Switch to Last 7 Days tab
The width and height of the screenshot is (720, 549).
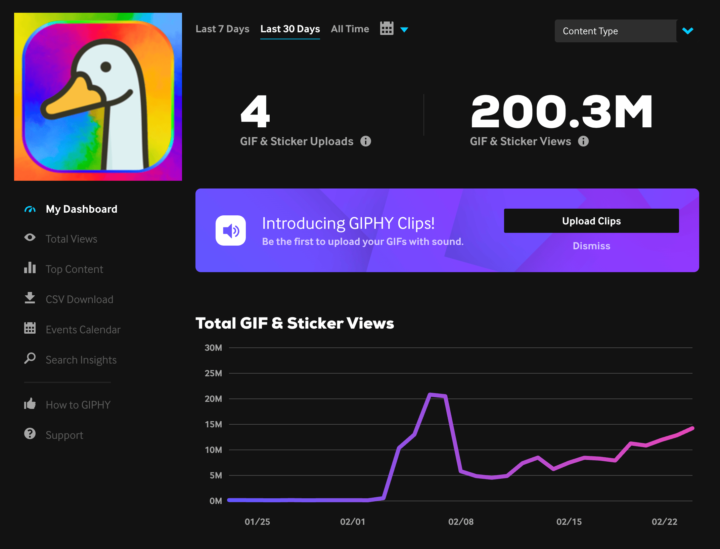point(222,29)
